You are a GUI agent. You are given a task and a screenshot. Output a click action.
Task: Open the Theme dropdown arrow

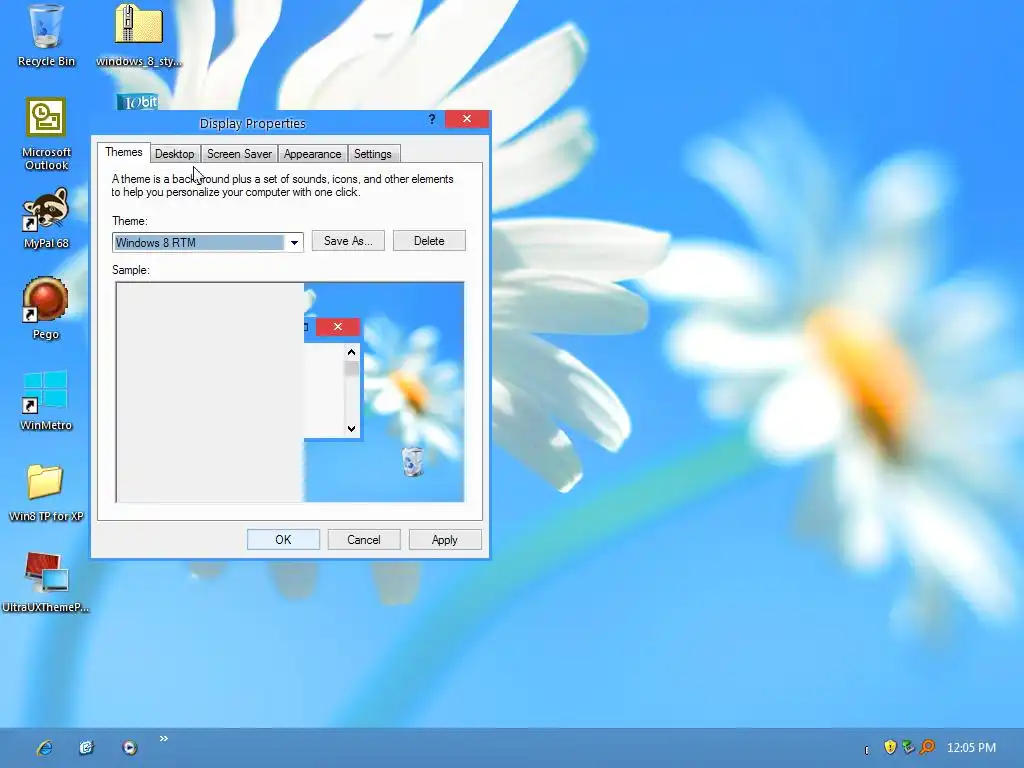(295, 243)
